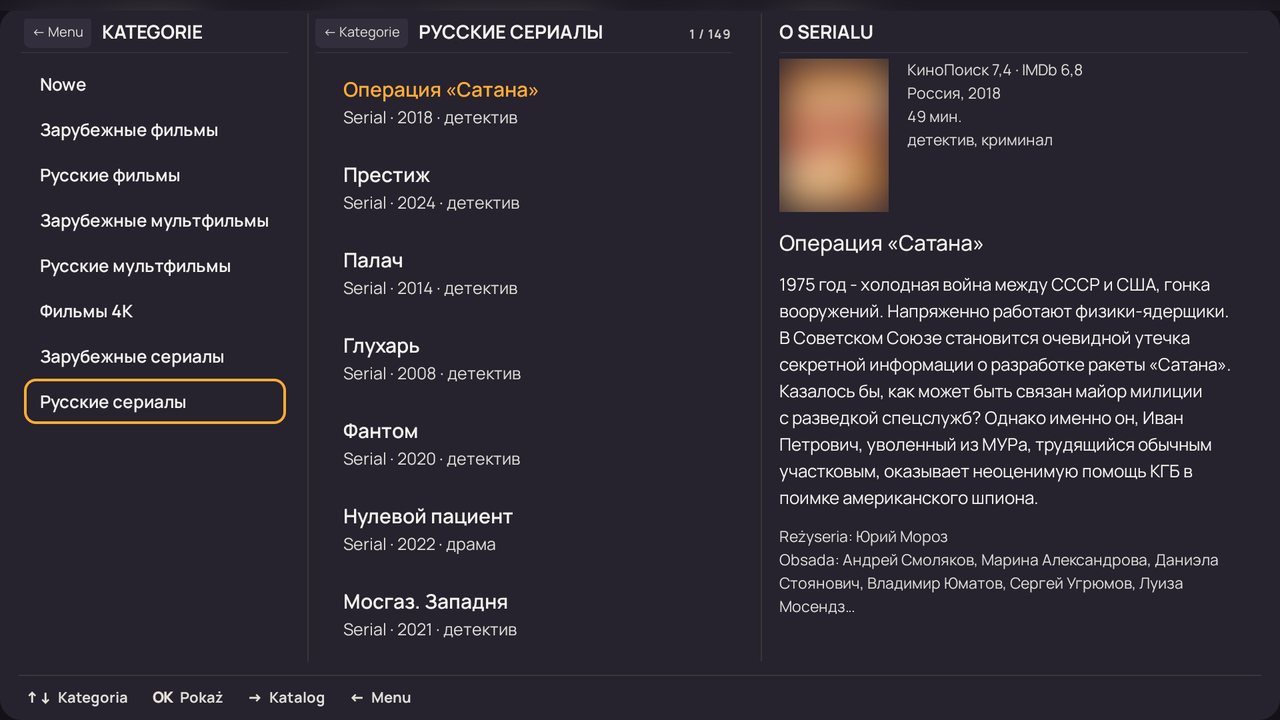Open the Nowe category
Viewport: 1280px width, 720px height.
click(x=155, y=85)
